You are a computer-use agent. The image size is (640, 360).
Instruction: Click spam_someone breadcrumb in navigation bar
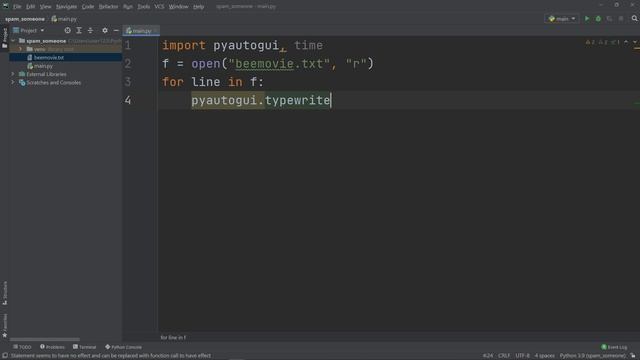point(25,19)
